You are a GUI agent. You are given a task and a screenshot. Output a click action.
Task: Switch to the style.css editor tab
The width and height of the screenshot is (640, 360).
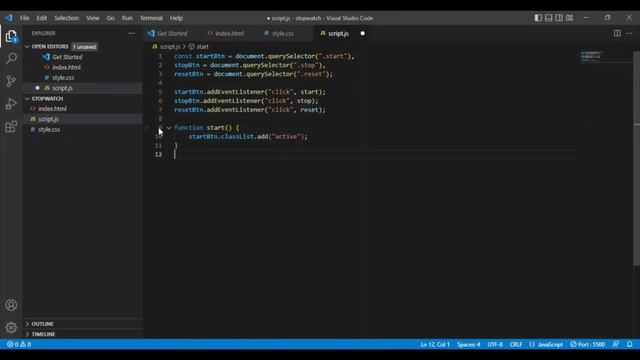[283, 33]
